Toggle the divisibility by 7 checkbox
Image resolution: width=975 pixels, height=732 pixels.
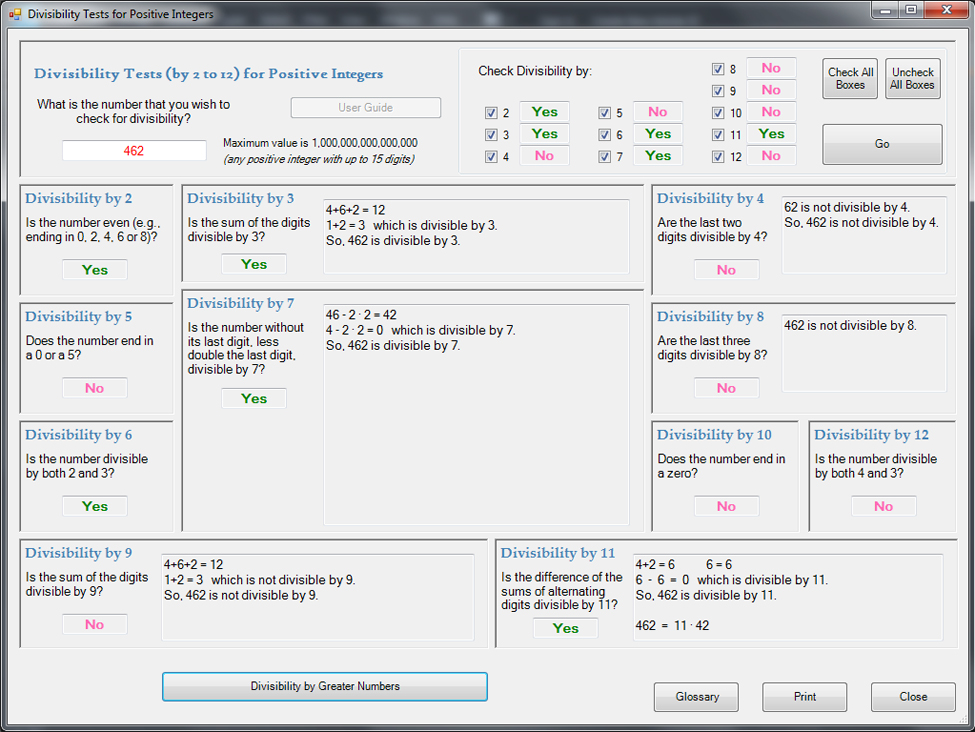click(605, 157)
